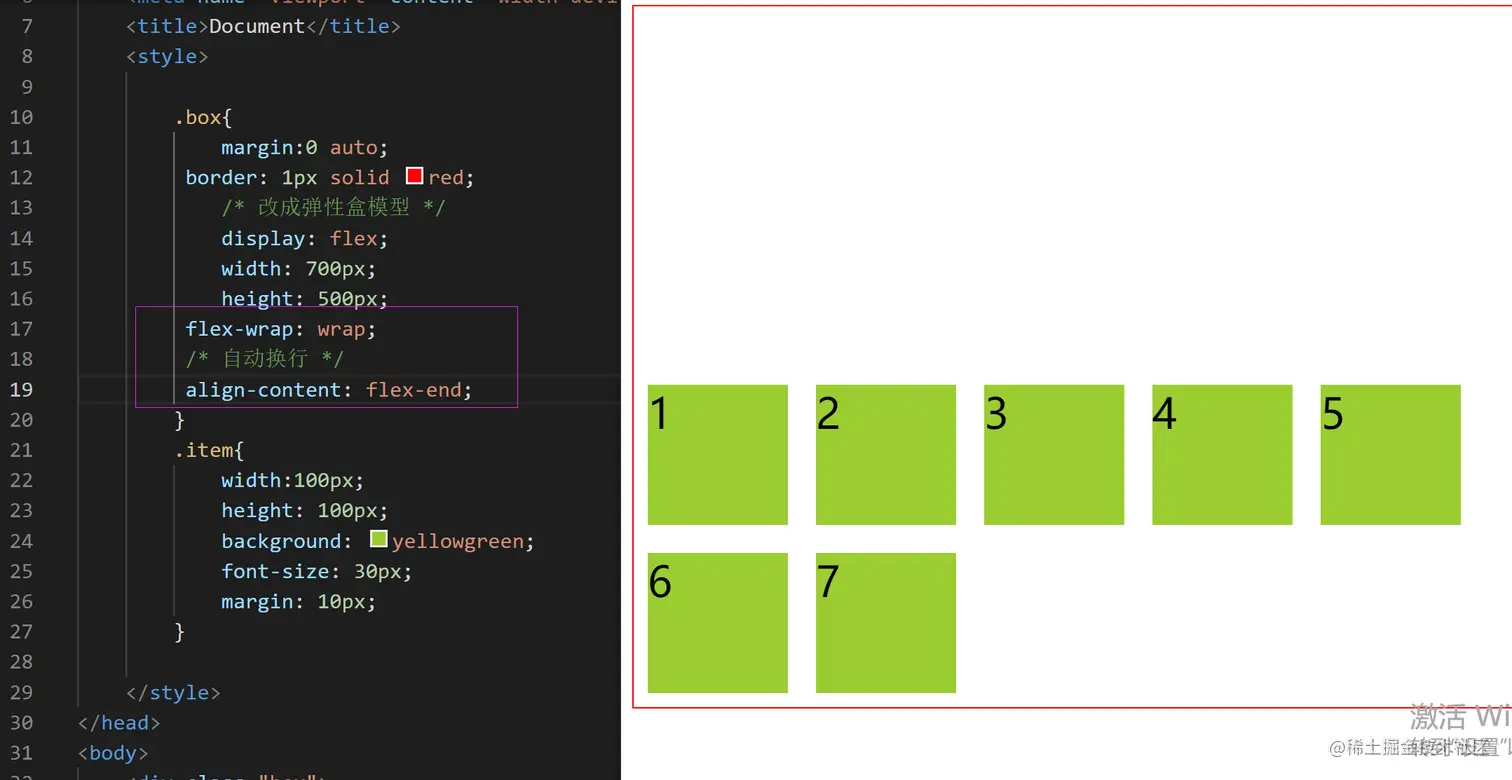Click green box numbered 5

coord(1390,455)
